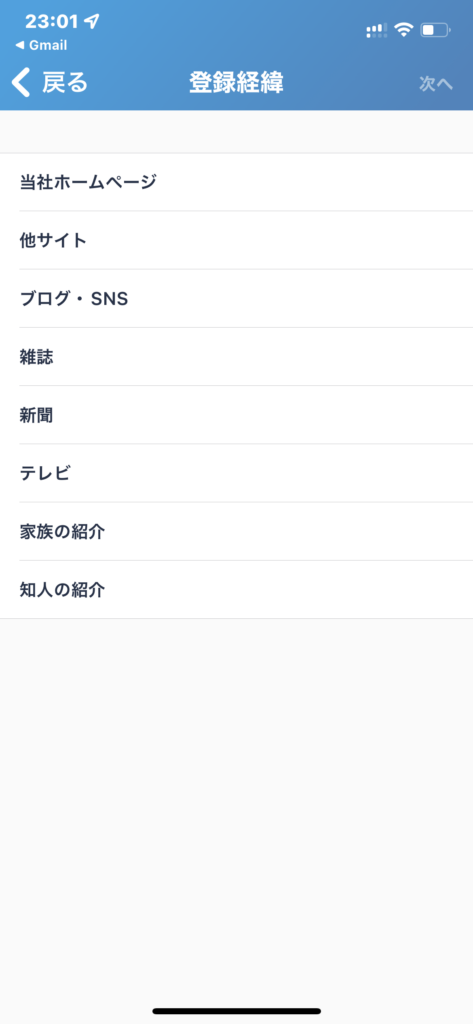Image resolution: width=473 pixels, height=1024 pixels.
Task: Tap the battery indicator icon
Action: click(435, 29)
